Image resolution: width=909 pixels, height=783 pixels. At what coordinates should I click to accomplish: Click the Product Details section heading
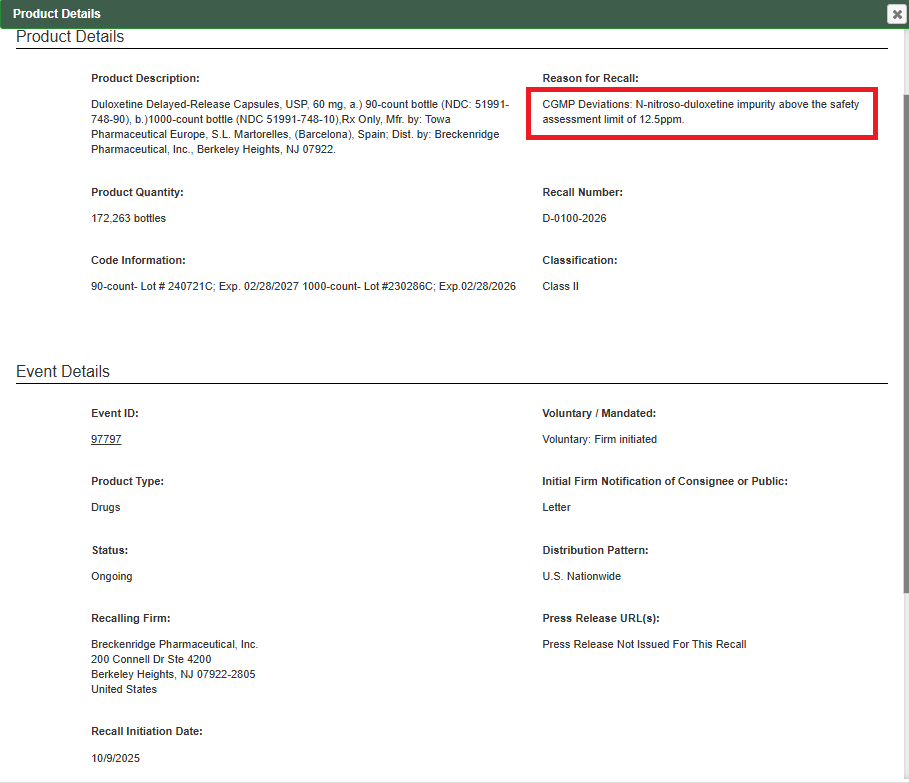70,37
